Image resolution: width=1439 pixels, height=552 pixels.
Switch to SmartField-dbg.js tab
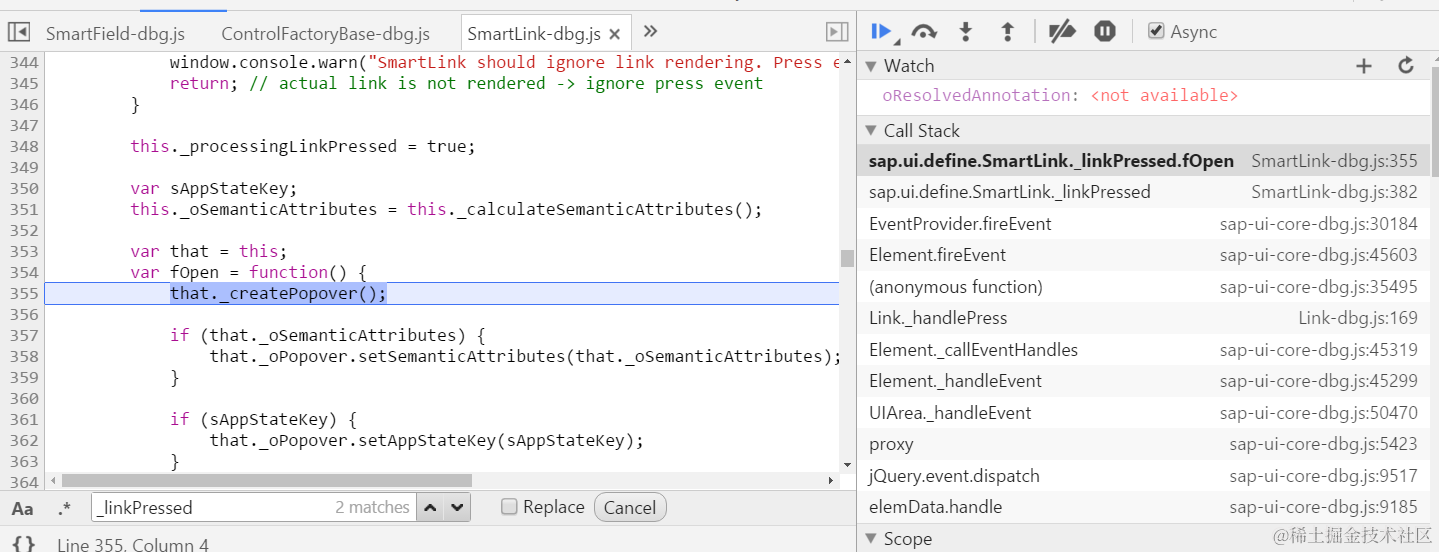[115, 34]
